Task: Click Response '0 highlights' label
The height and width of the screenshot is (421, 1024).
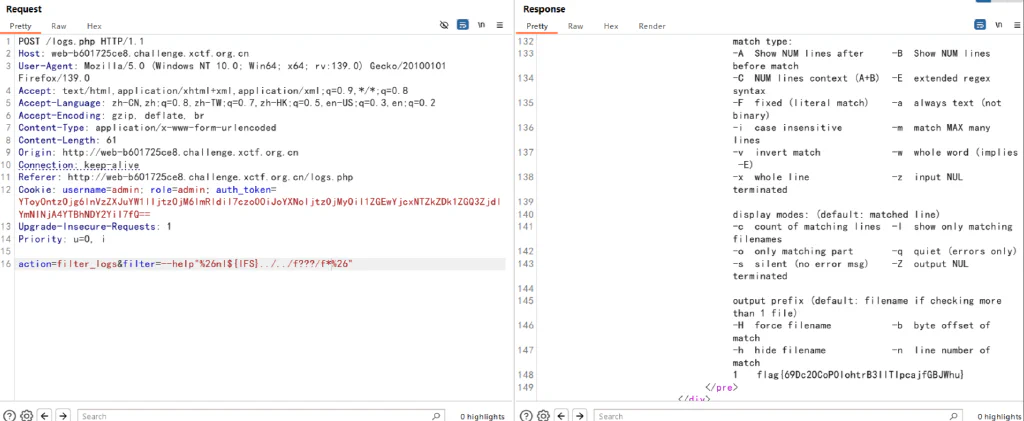Action: pyautogui.click(x=999, y=416)
